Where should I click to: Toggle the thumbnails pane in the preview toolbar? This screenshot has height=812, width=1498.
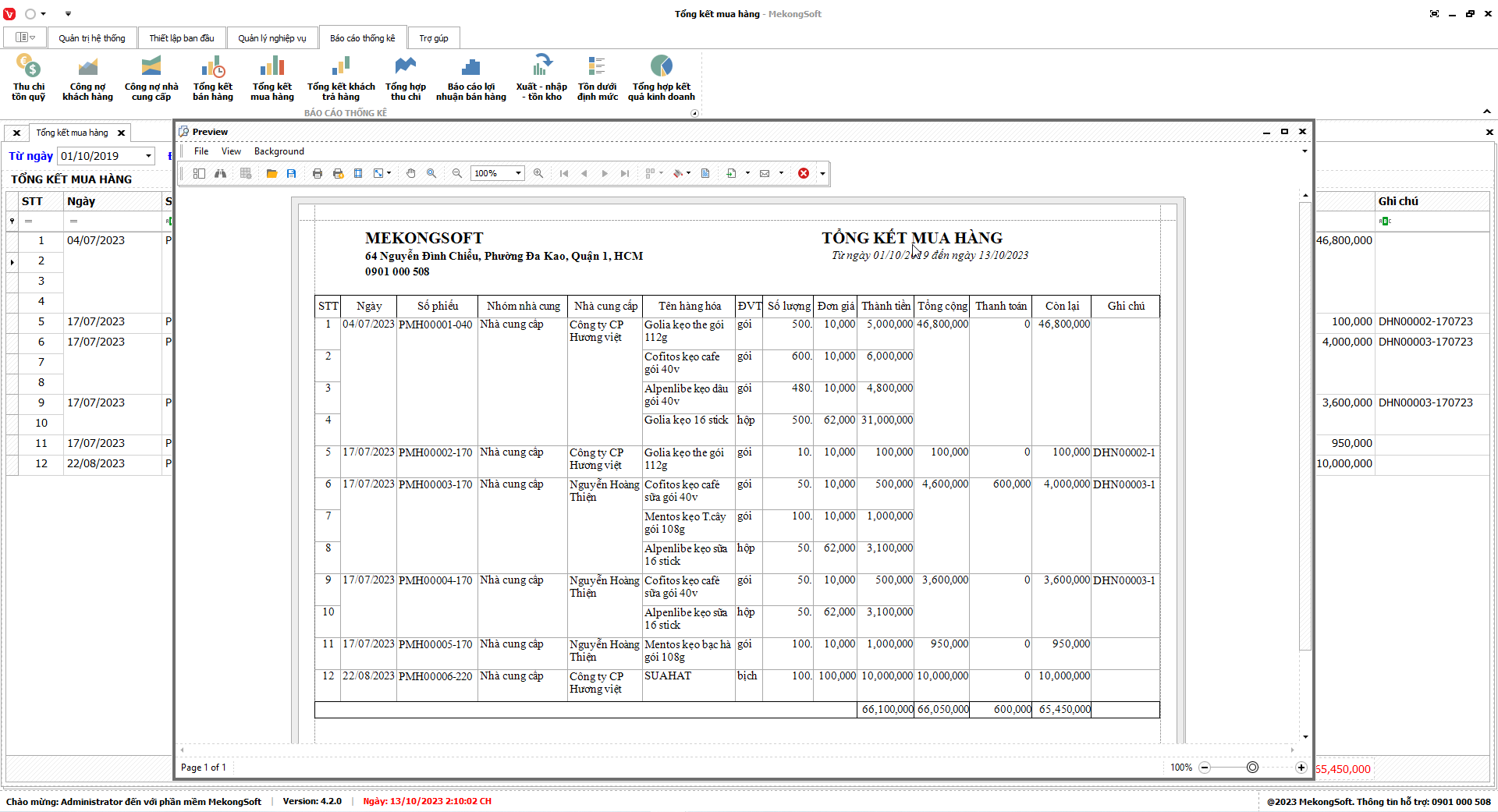[x=199, y=173]
